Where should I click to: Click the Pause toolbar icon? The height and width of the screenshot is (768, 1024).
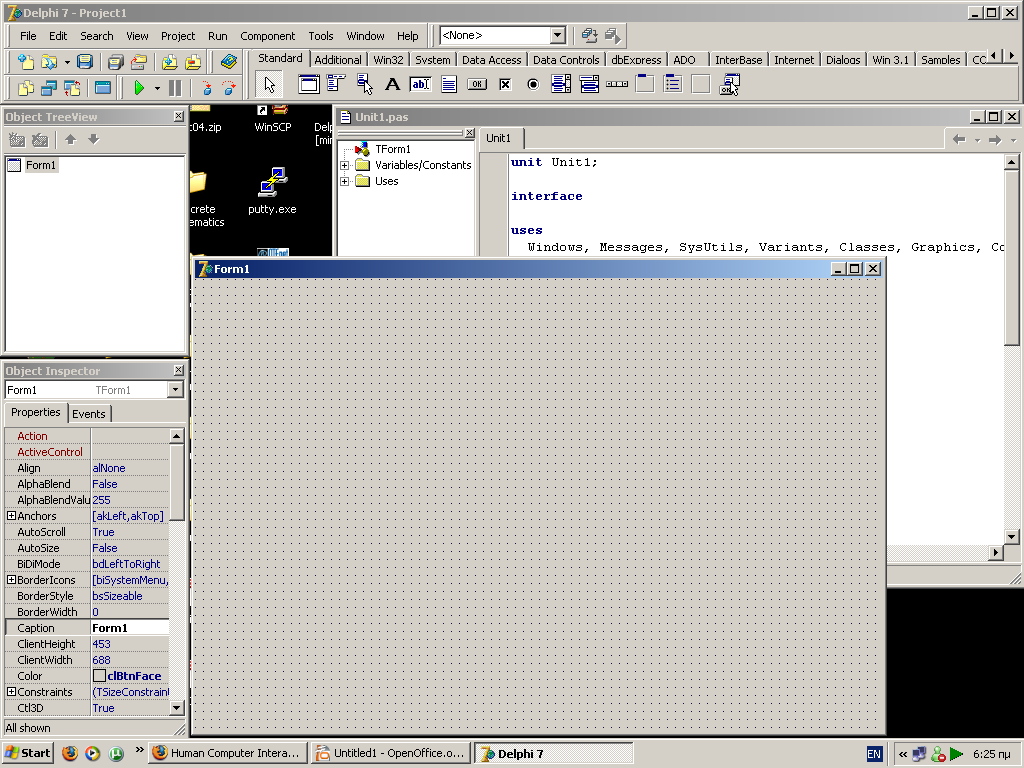(175, 88)
